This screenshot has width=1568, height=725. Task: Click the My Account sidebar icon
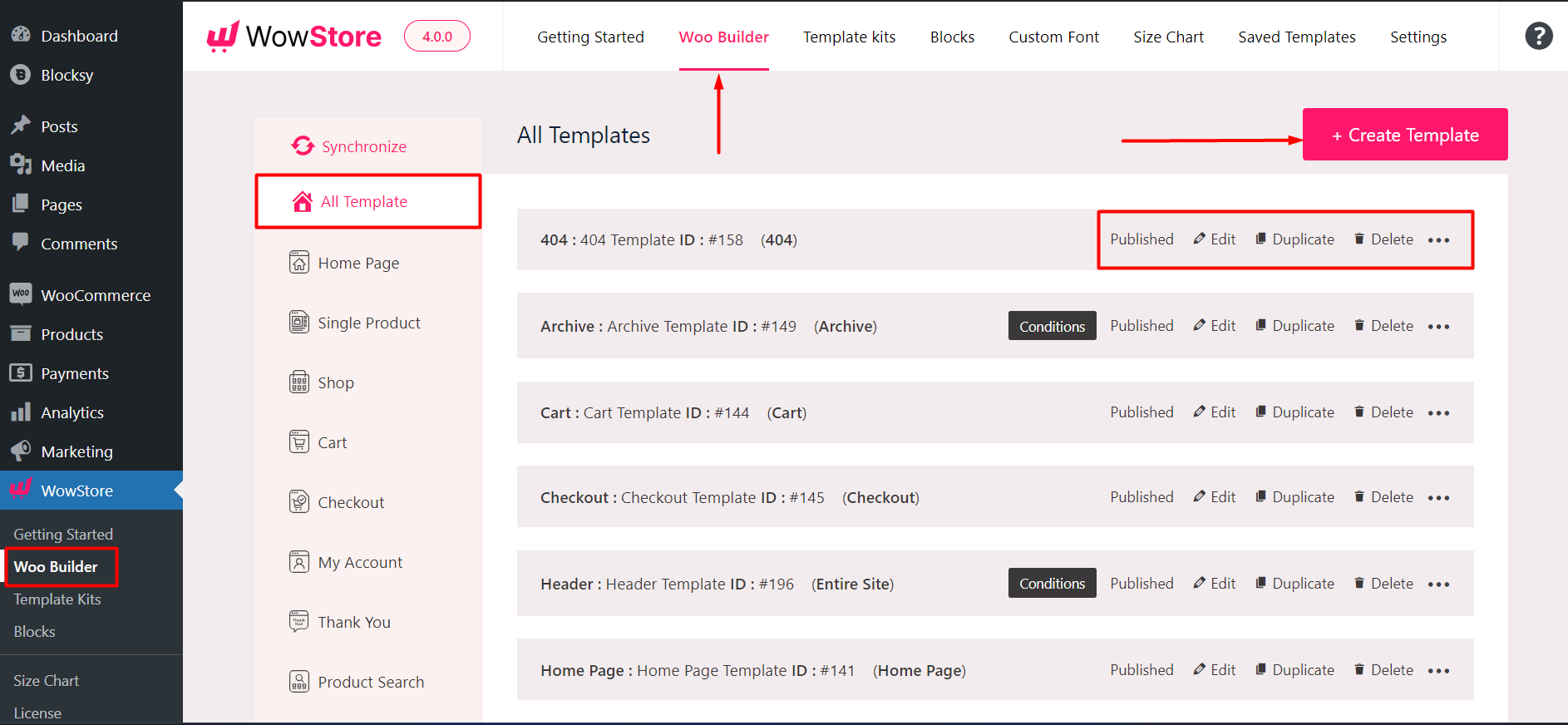point(299,562)
